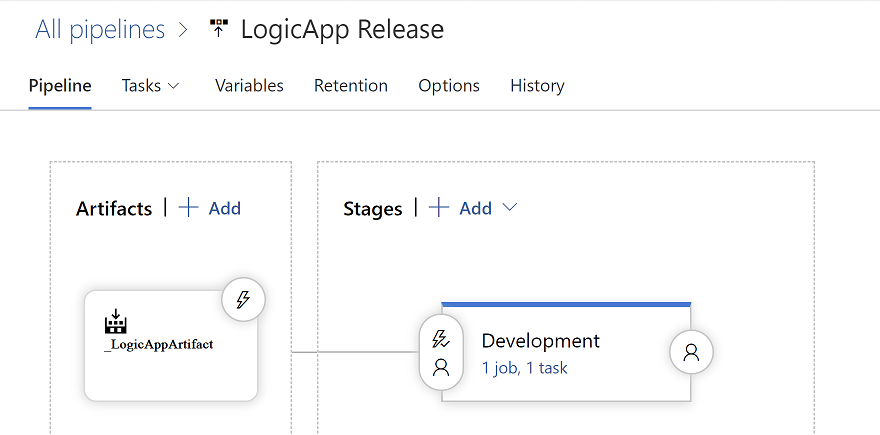The image size is (880, 435).
Task: Open the 1 job, 1 task link
Action: (x=524, y=368)
